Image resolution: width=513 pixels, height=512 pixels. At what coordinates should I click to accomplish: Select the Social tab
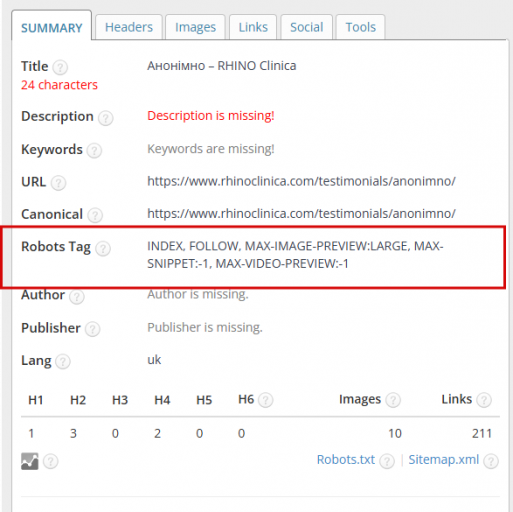pos(306,27)
